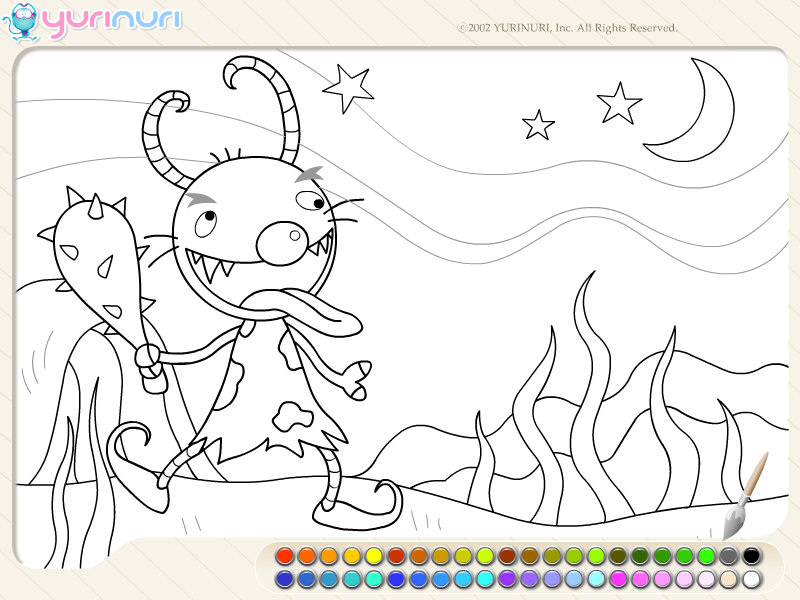Fill the smallest star in the sky
This screenshot has width=800, height=600.
click(538, 126)
